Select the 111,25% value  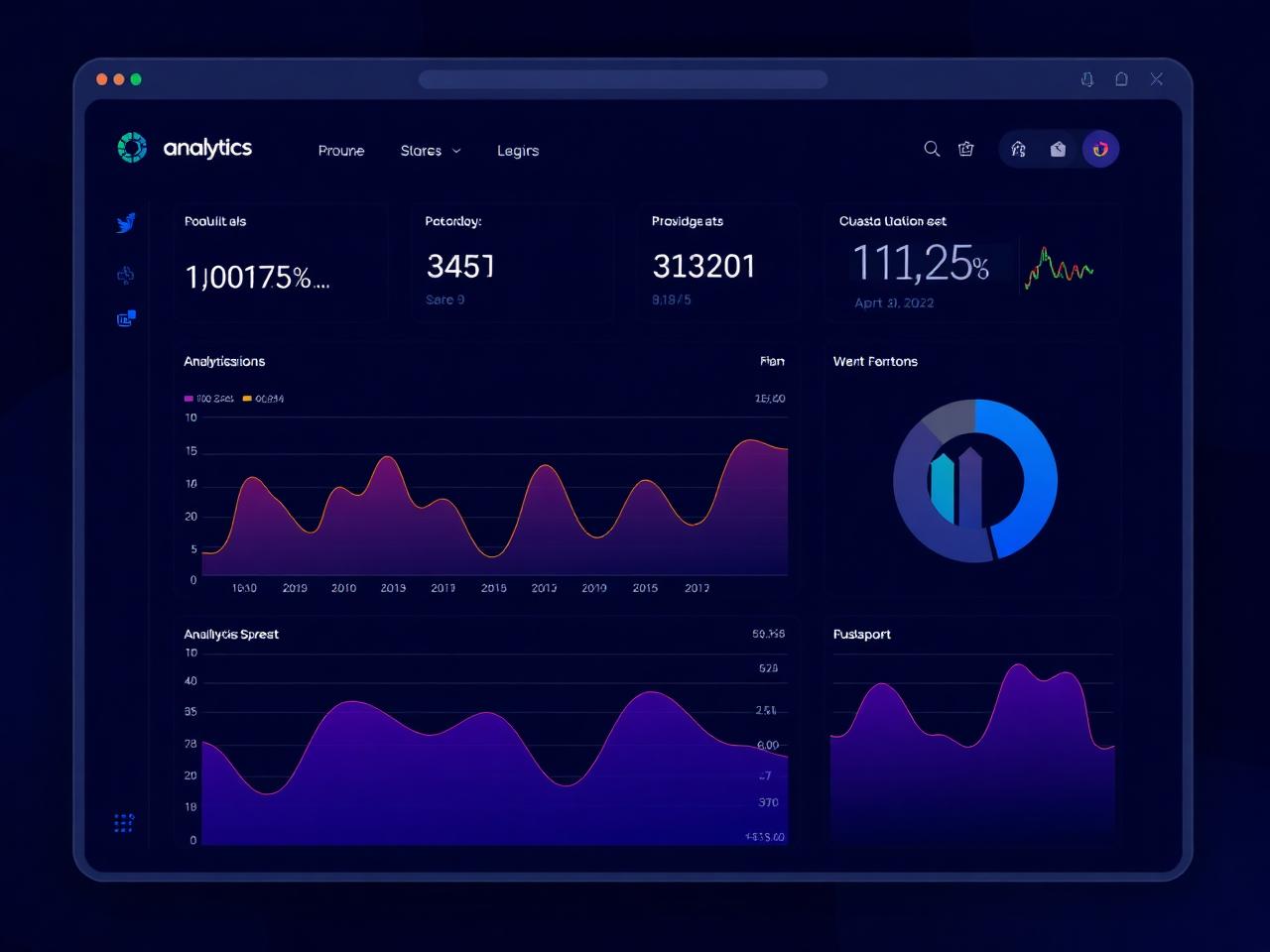pos(921,264)
